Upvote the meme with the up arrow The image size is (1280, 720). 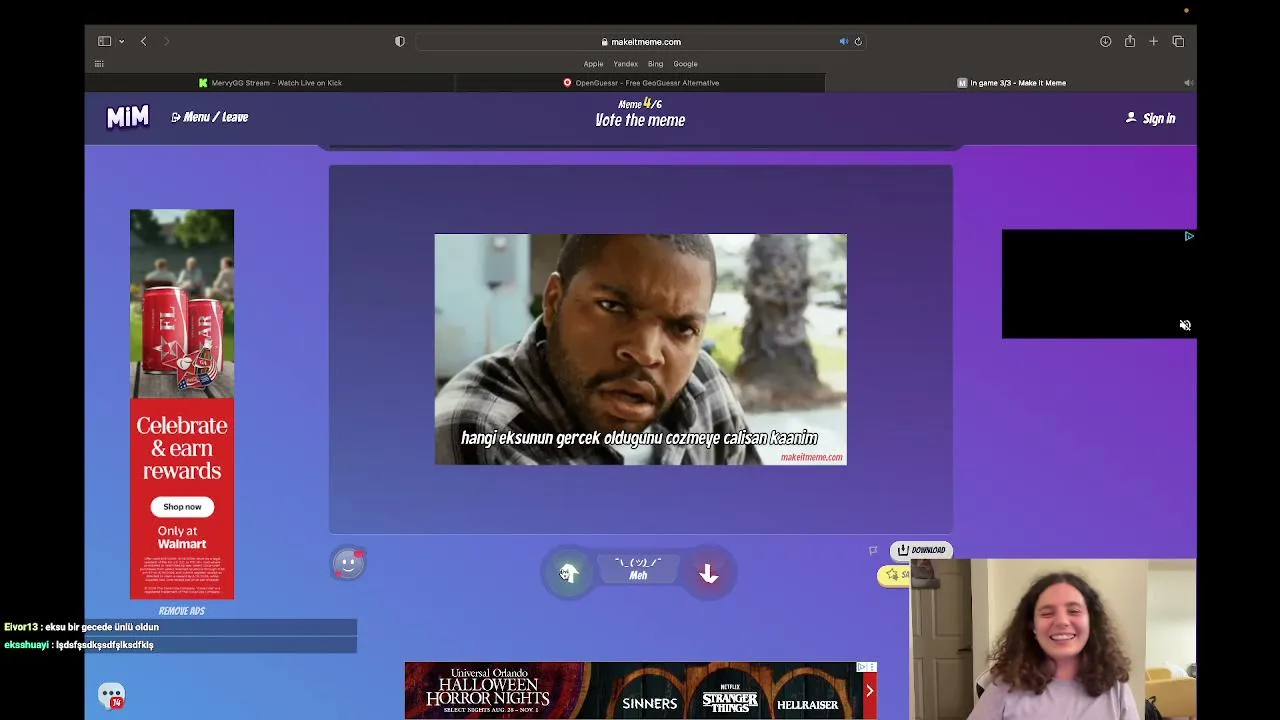568,573
